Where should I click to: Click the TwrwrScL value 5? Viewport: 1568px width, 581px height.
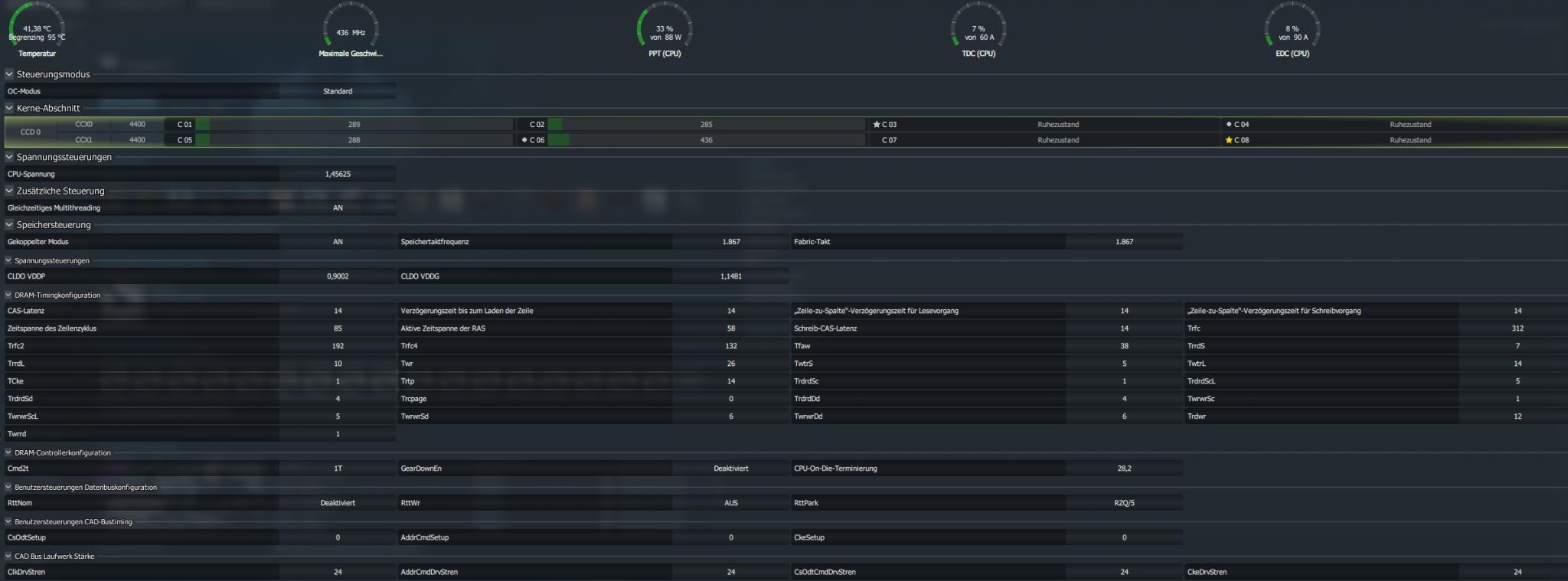click(x=338, y=416)
